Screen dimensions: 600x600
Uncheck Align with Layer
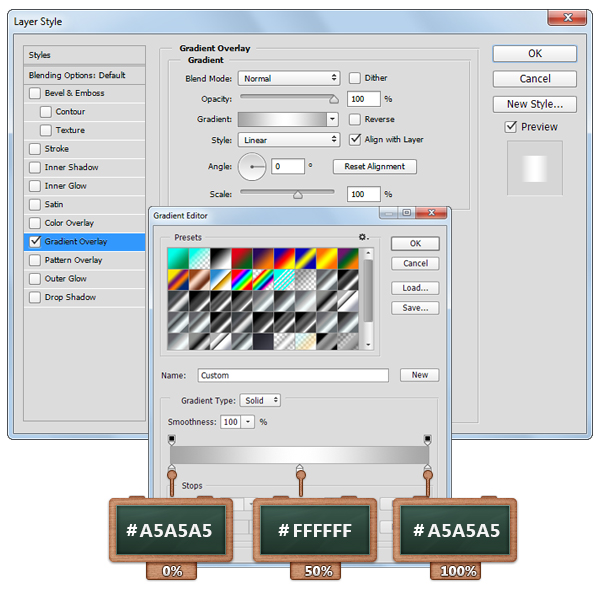355,139
